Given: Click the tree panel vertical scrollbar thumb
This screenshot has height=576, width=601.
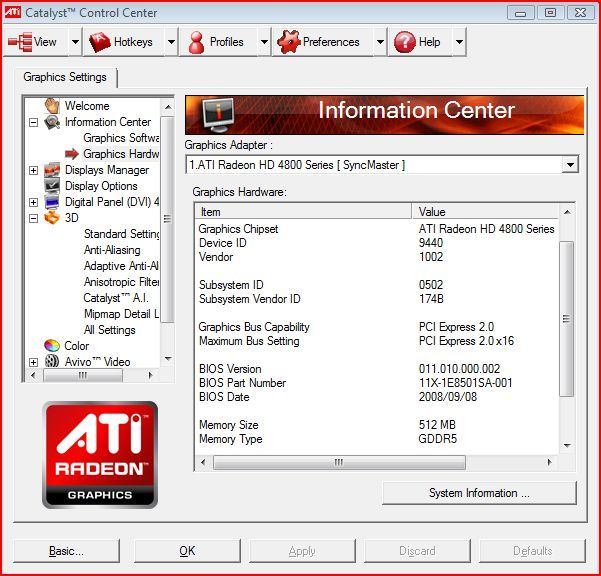Looking at the screenshot, I should click(x=167, y=218).
